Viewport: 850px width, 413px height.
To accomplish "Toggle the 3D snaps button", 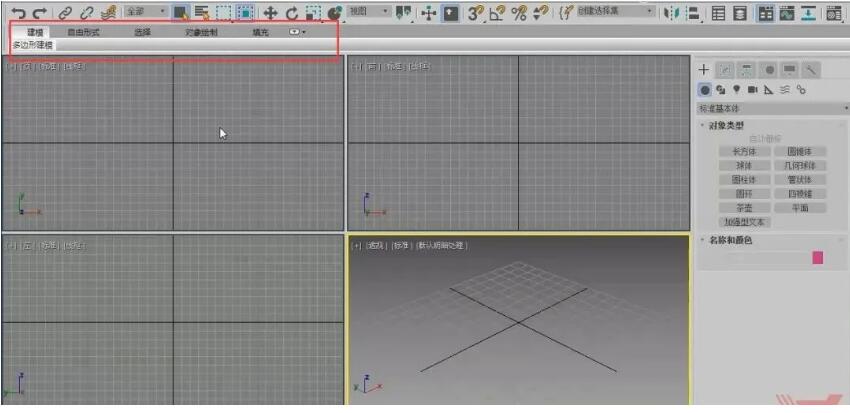I will tap(476, 13).
